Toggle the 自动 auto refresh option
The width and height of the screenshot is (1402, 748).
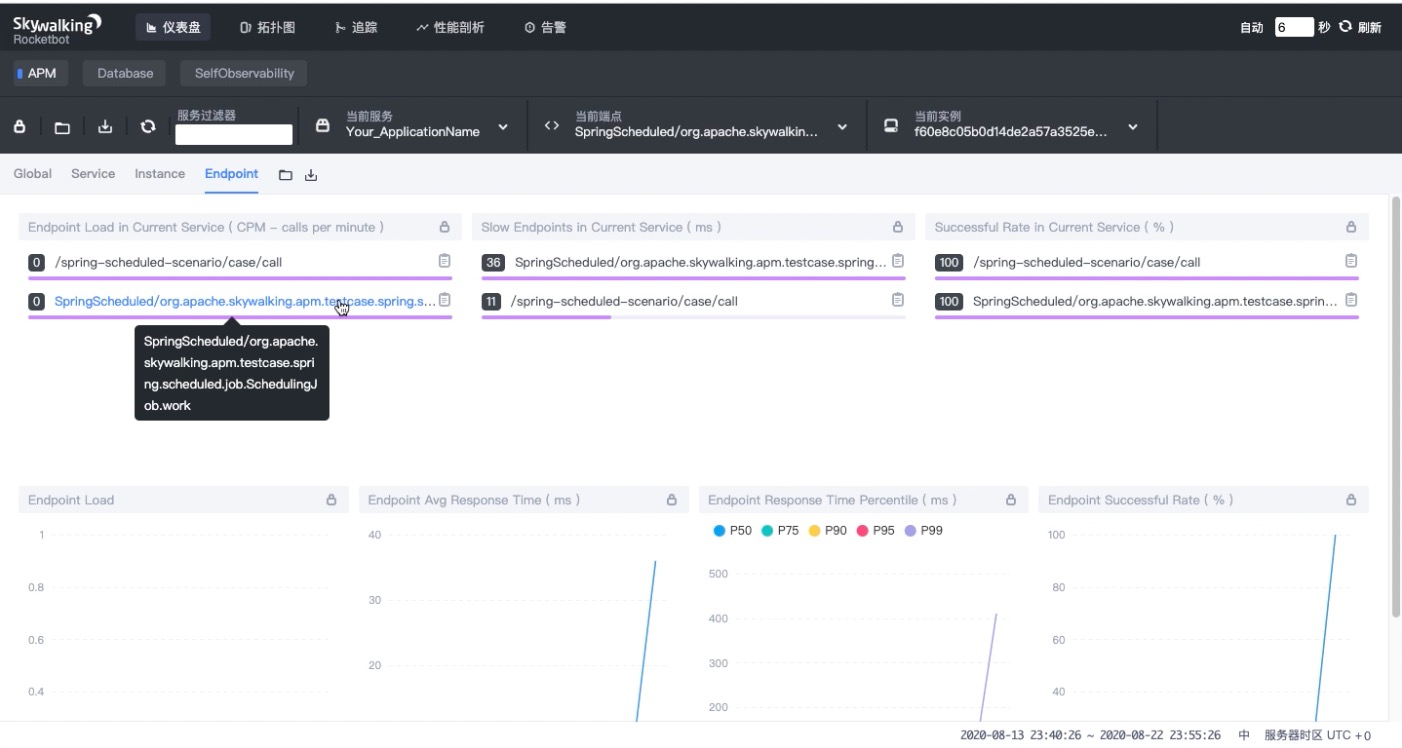[x=1251, y=28]
